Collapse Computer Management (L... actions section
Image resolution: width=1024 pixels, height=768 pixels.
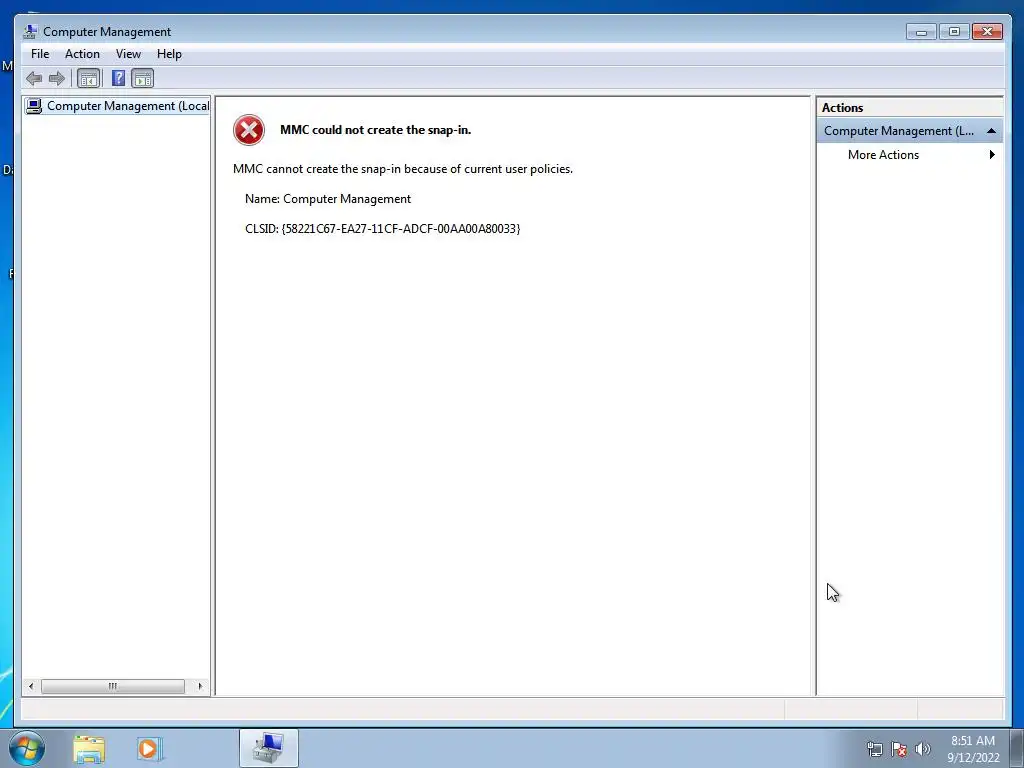(x=991, y=131)
